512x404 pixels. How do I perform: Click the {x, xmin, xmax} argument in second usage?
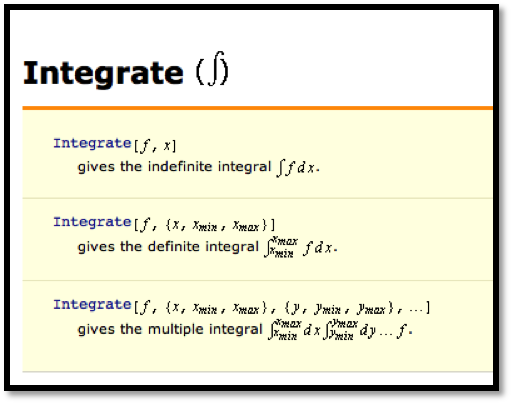217,225
